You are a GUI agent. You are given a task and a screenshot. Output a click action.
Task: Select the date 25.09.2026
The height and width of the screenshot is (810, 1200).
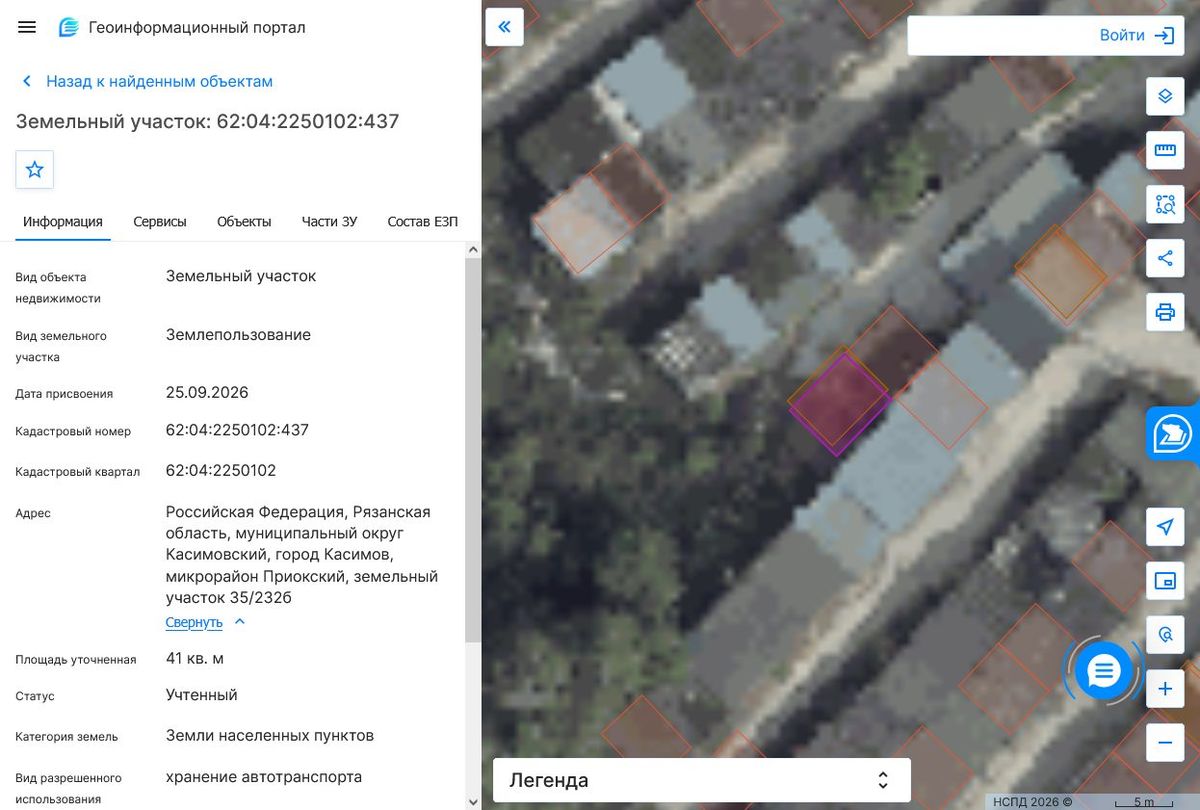point(207,392)
